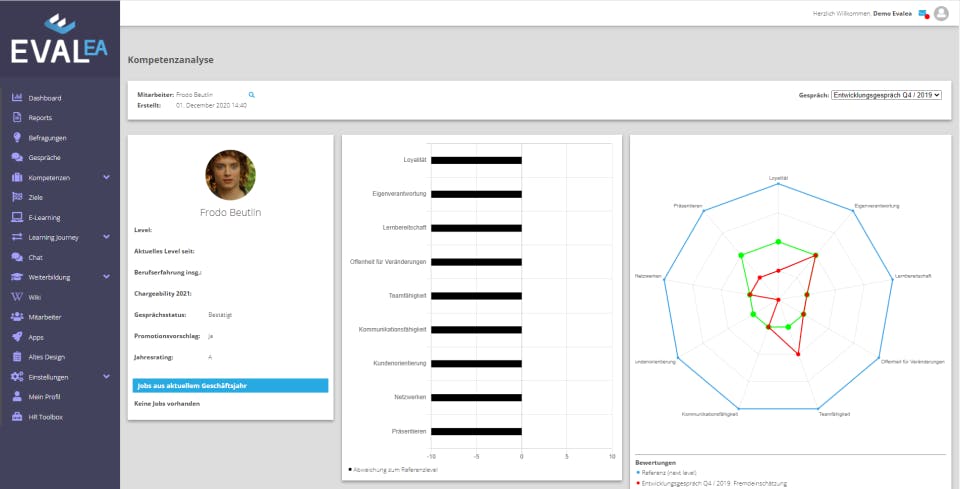Open HR Toolbox link
Viewport: 960px width, 489px height.
(x=45, y=417)
